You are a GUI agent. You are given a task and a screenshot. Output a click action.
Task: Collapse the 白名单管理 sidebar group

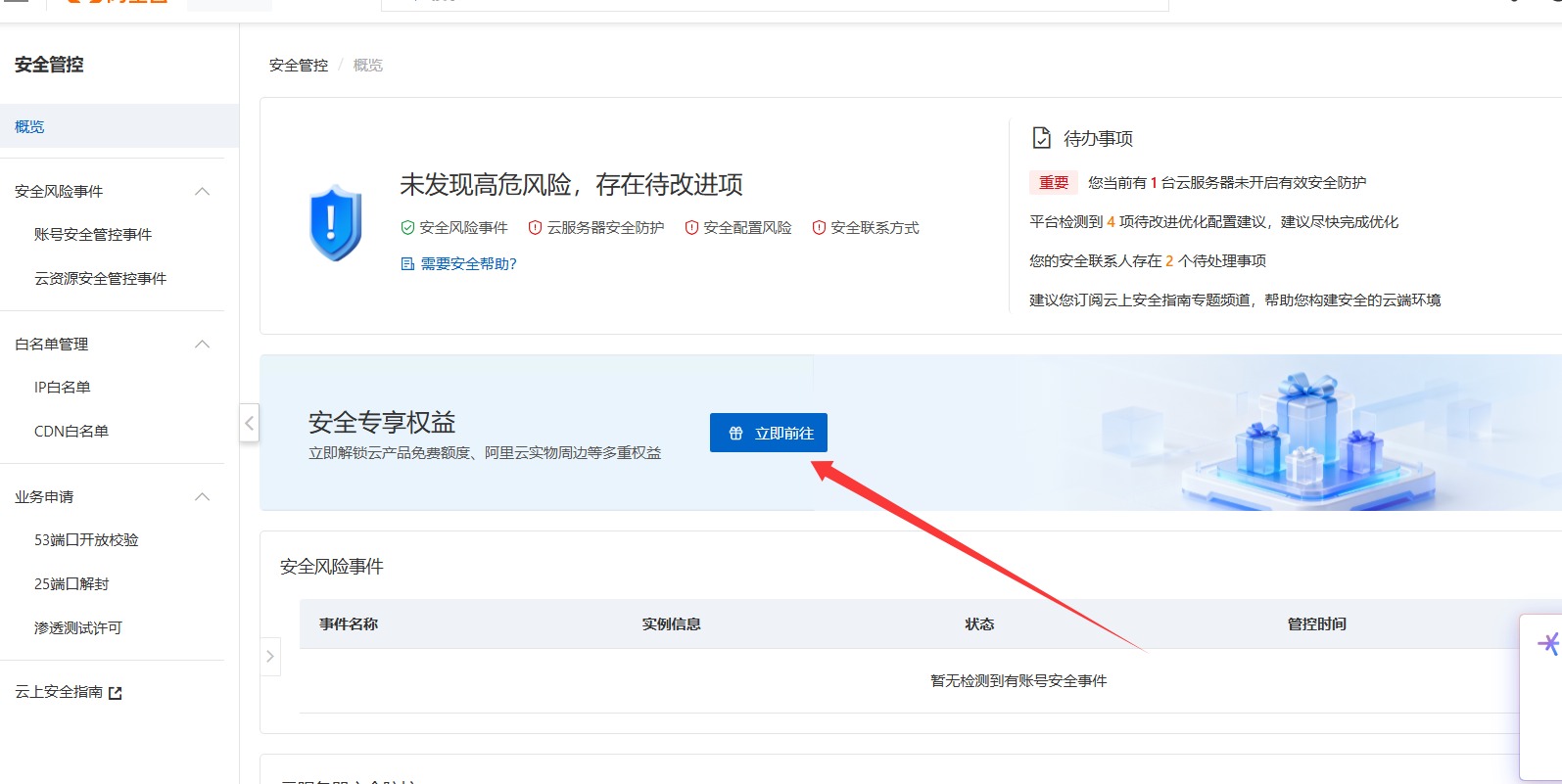203,345
